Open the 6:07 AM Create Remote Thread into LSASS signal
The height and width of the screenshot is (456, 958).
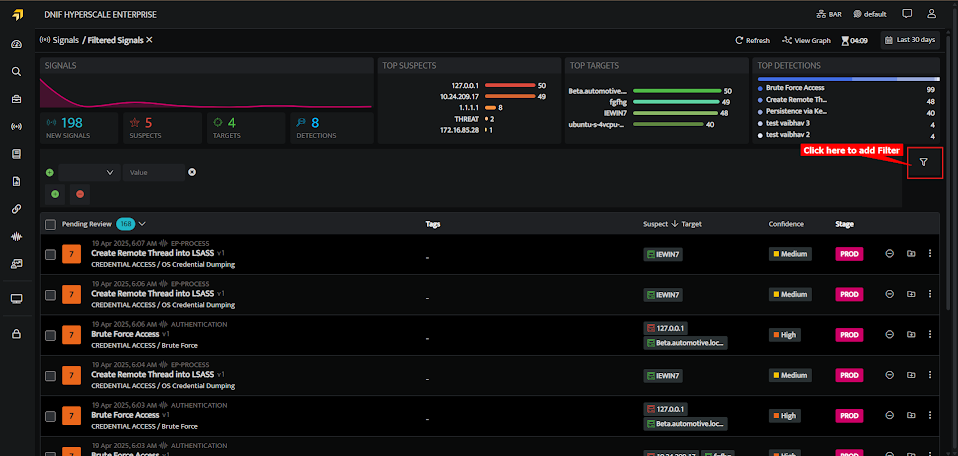(x=153, y=252)
